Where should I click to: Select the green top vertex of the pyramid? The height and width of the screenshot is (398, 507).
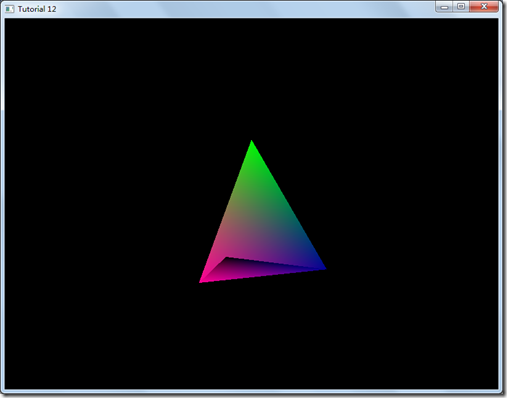[x=252, y=143]
